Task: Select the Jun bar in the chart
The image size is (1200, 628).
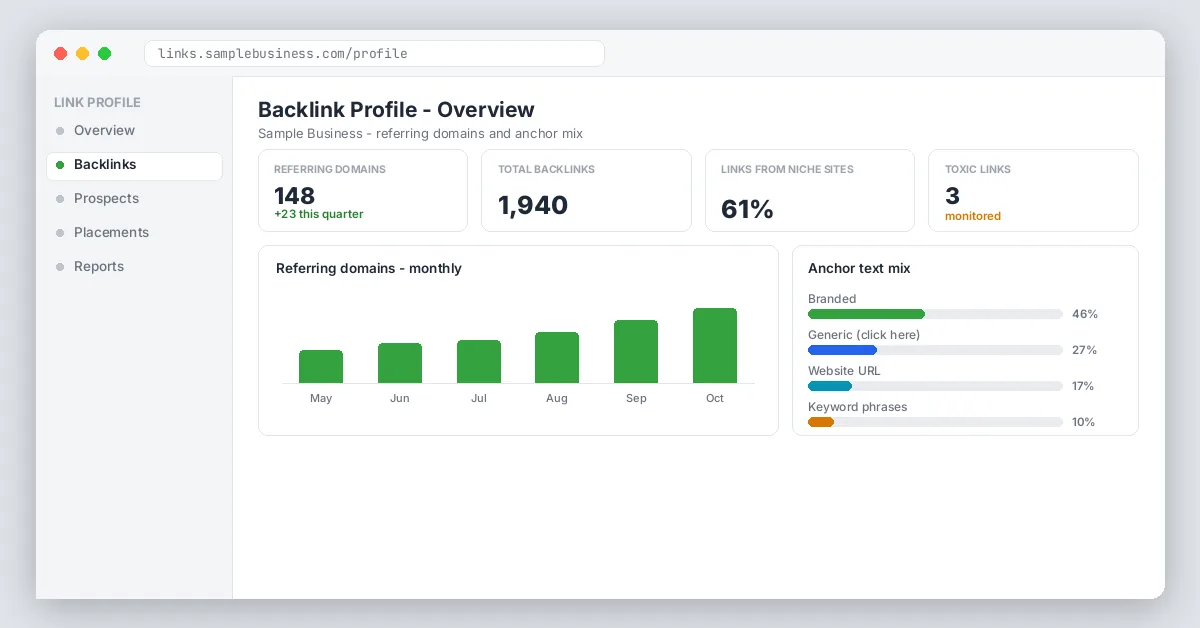Action: [400, 363]
